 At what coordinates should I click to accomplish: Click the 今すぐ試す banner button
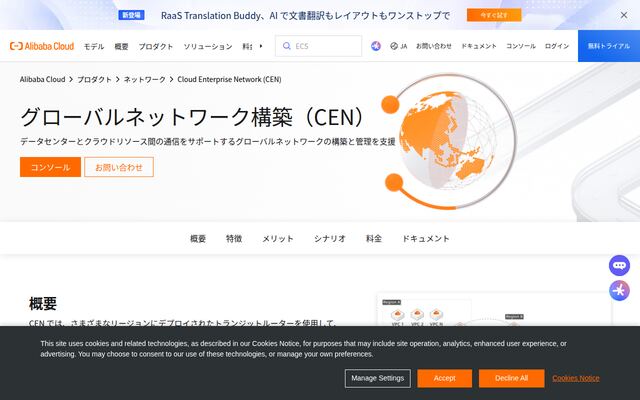(494, 15)
